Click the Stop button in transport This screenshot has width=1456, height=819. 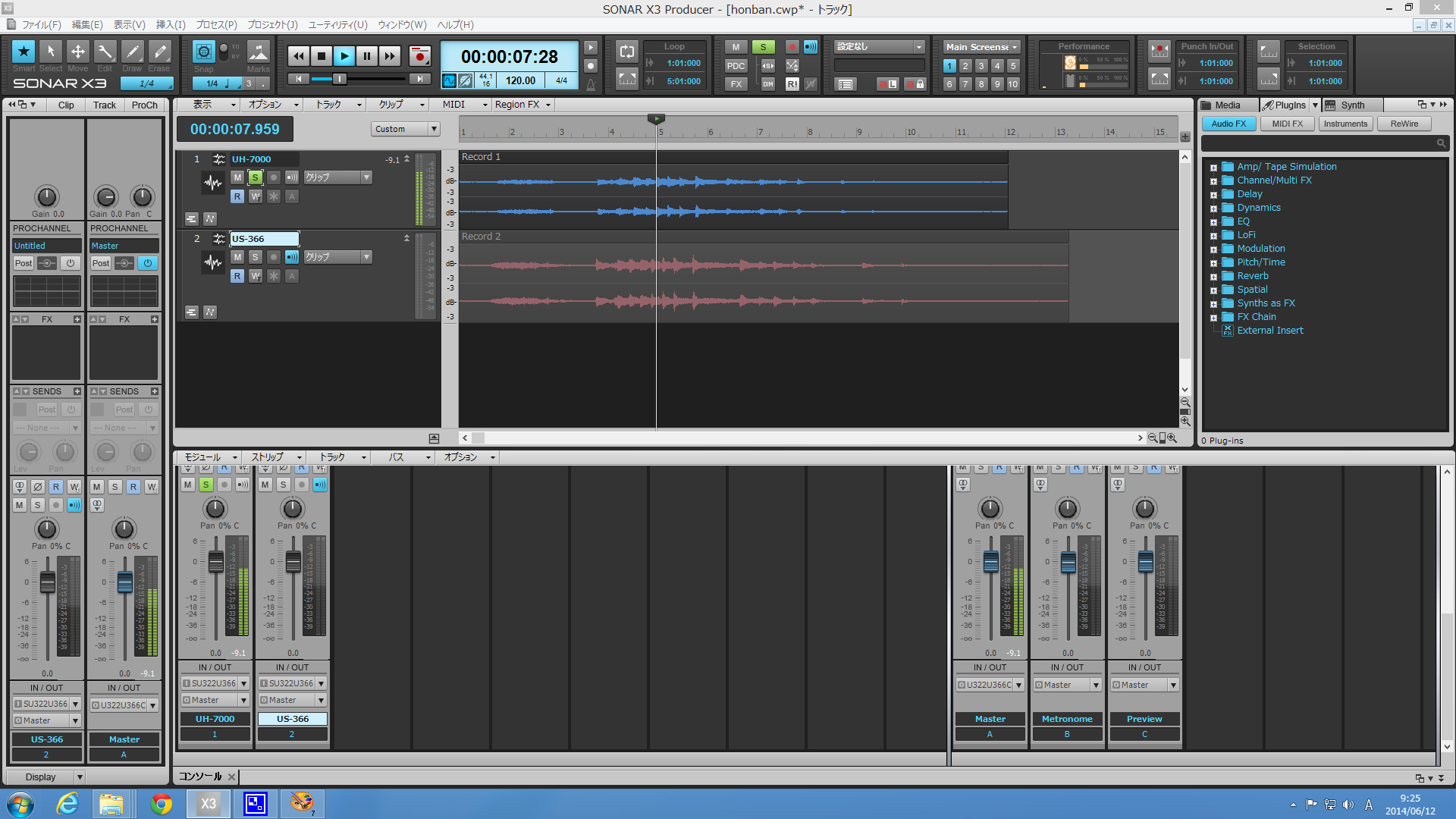(x=322, y=56)
